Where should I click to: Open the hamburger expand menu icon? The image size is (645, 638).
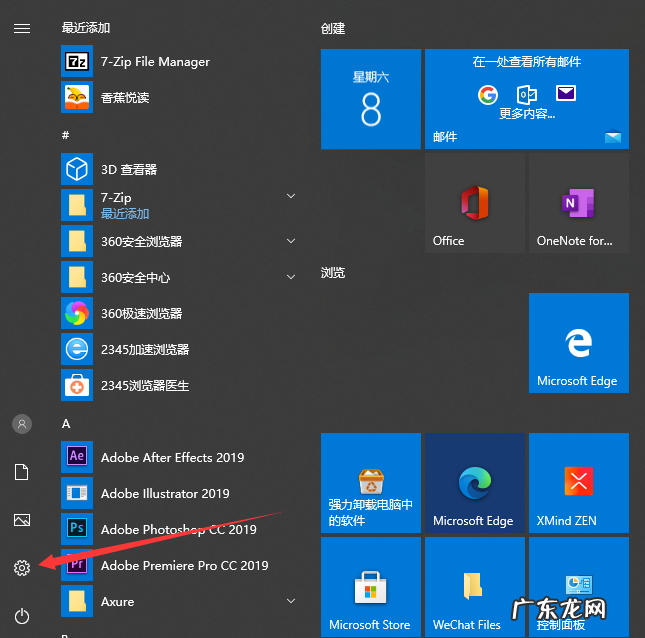point(22,28)
